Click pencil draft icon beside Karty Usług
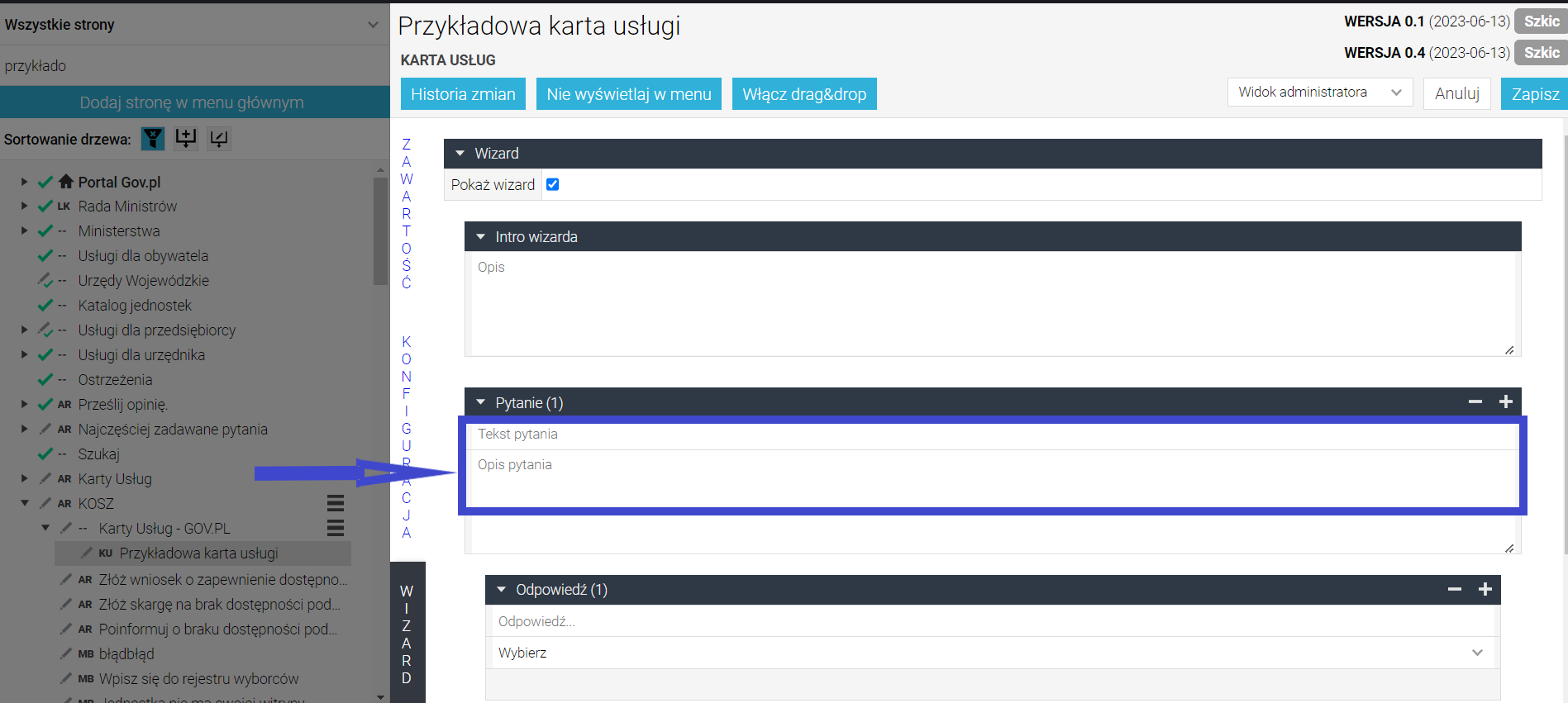Viewport: 1568px width, 703px height. (45, 478)
